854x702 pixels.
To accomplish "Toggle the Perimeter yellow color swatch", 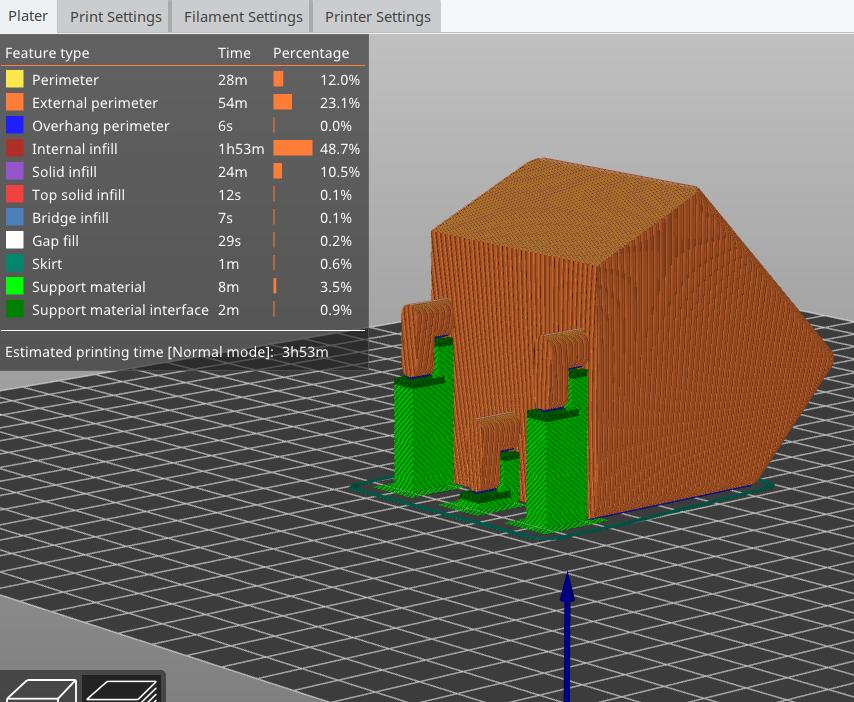I will pos(15,80).
